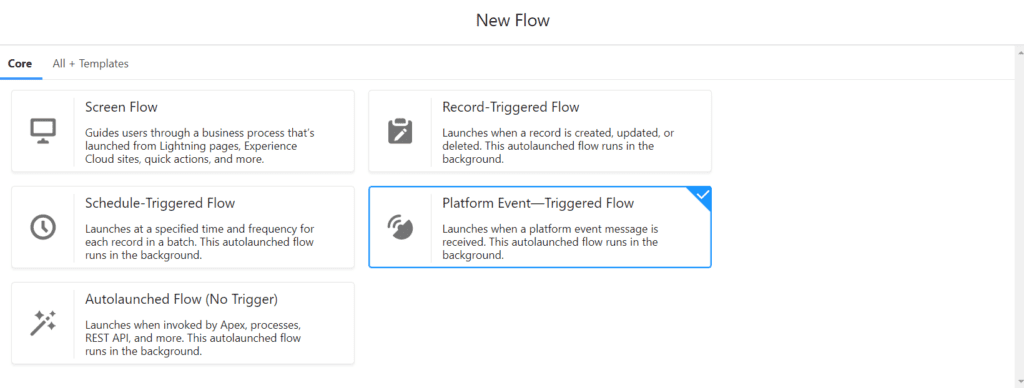Choose the Record-Triggered Flow title

click(511, 107)
